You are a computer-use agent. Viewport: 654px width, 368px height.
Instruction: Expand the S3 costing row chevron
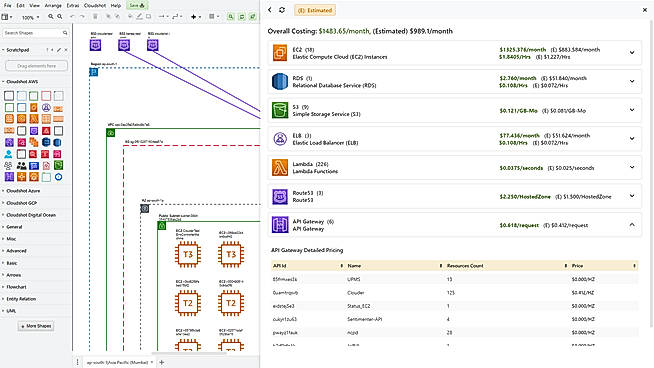pos(632,110)
